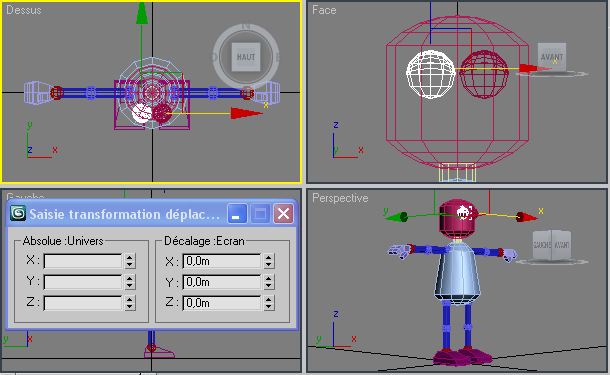Open the Perspective viewport label menu

tap(340, 198)
